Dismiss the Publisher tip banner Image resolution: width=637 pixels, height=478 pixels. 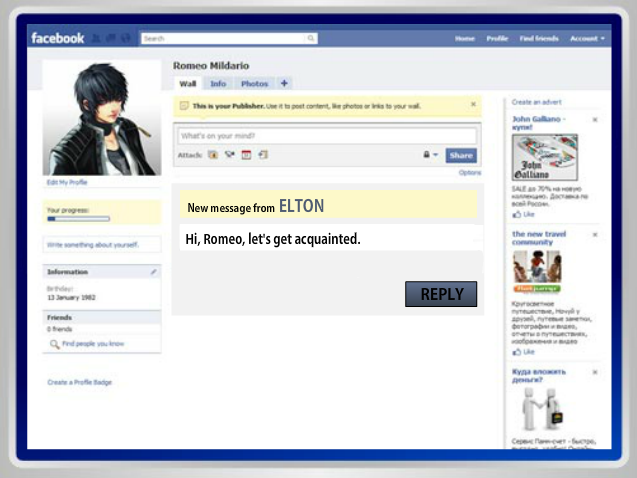pyautogui.click(x=473, y=104)
